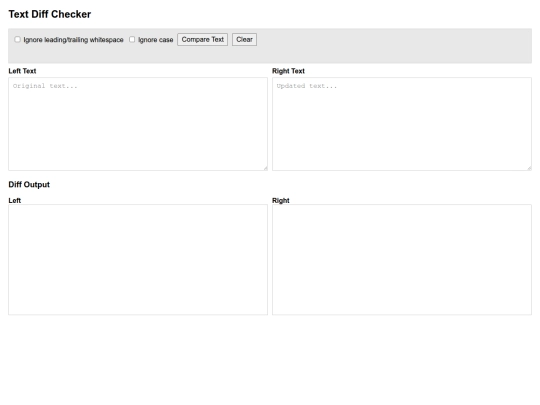Click the Ignore case label text
Screen dimensions: 540x405
pos(156,40)
